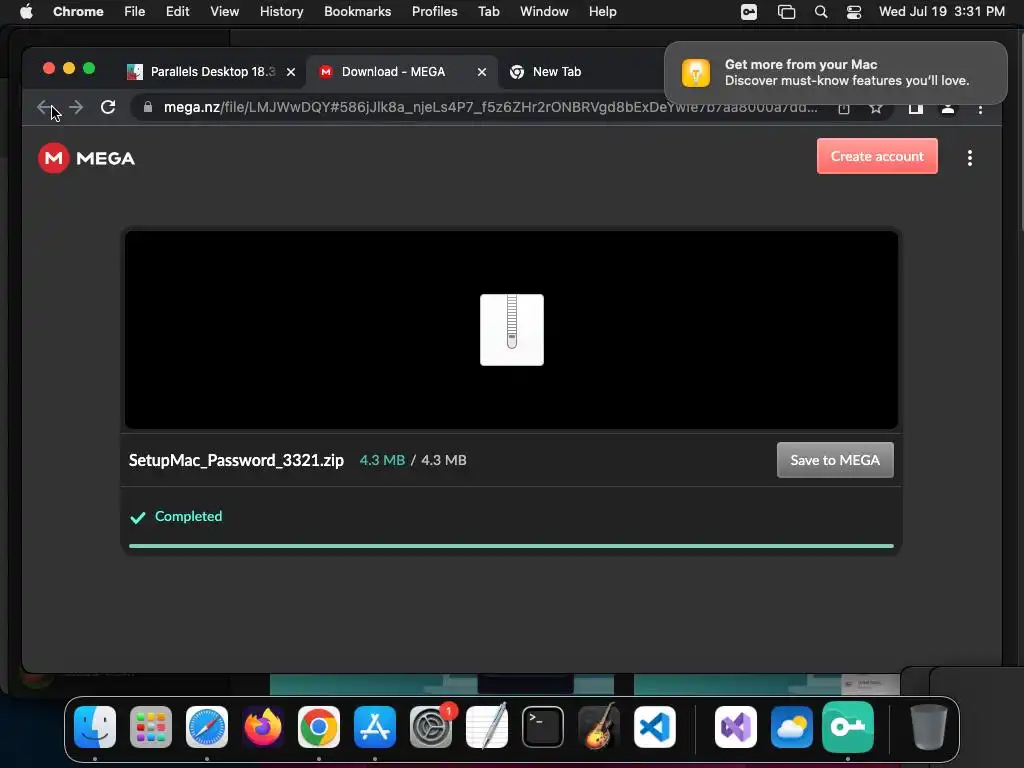The width and height of the screenshot is (1024, 768).
Task: Click the lock icon in address bar
Action: pos(148,107)
